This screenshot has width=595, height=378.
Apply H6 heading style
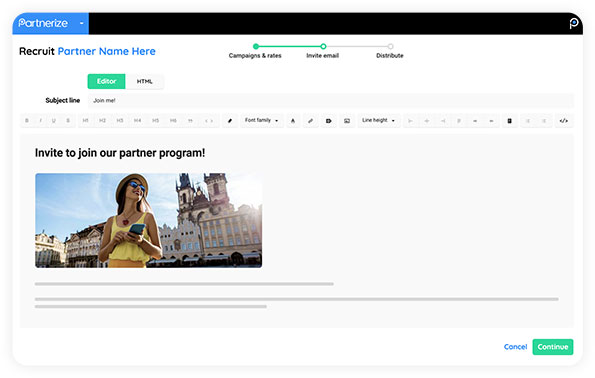click(173, 121)
